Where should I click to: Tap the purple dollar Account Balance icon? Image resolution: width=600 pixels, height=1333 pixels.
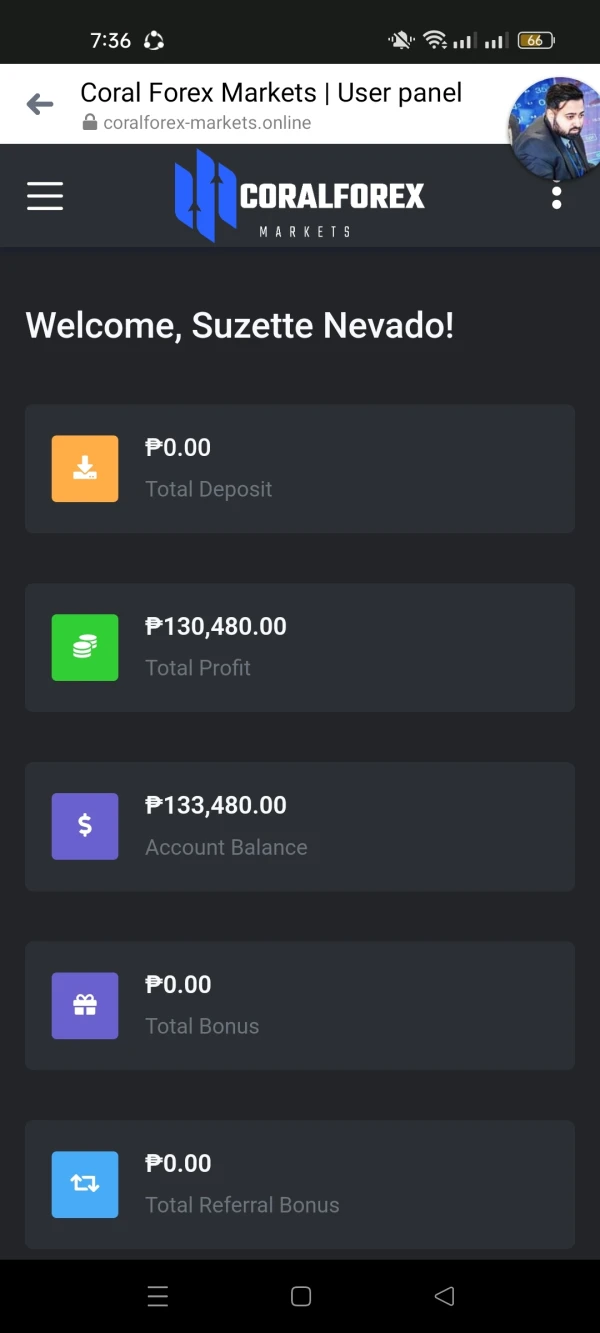(85, 826)
